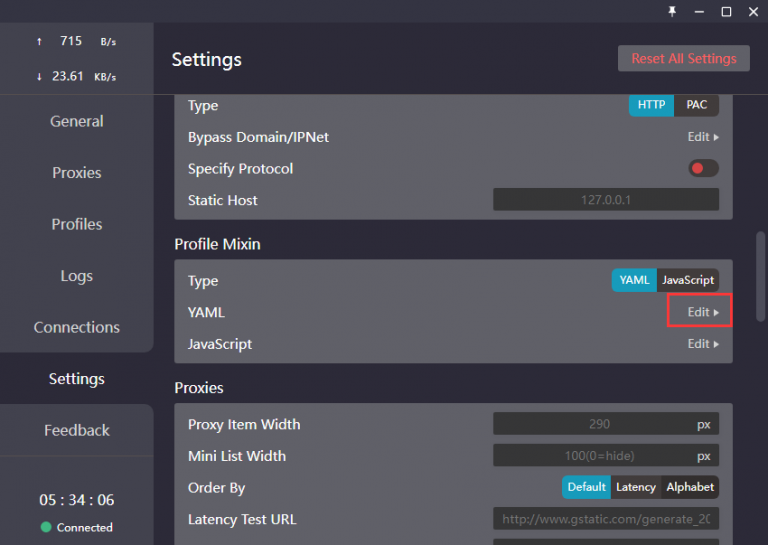Select HTTP as system proxy type
This screenshot has width=768, height=545.
click(x=651, y=105)
